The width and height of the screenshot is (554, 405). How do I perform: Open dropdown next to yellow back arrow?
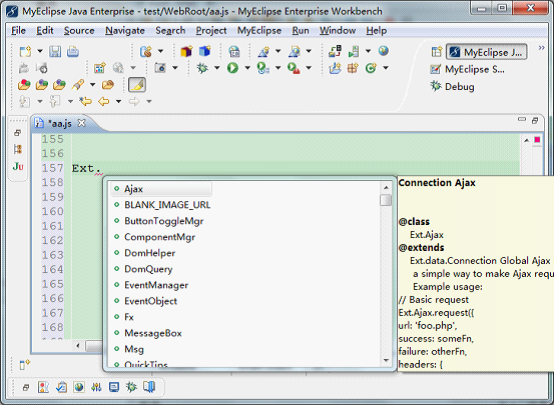click(x=118, y=101)
